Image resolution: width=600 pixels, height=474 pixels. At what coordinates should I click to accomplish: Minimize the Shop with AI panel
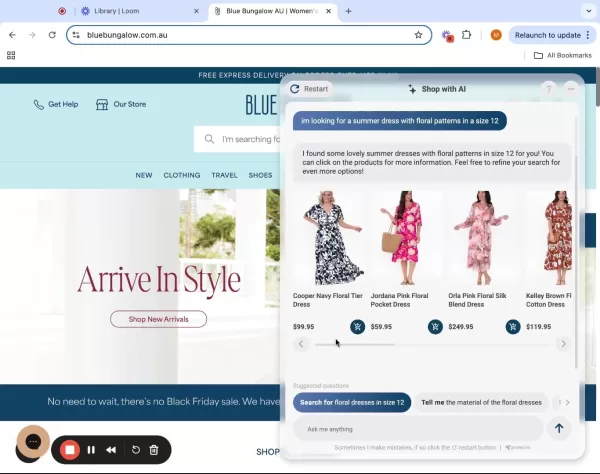click(571, 89)
